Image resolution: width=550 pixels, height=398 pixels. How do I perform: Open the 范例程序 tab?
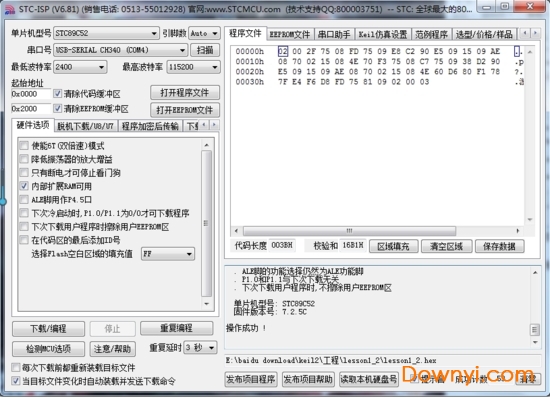point(431,34)
